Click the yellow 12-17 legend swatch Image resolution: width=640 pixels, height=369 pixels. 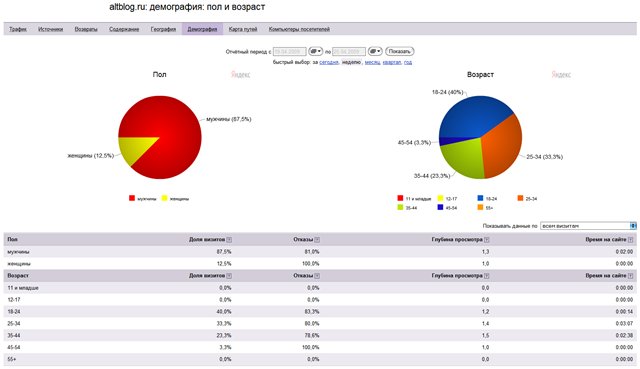440,198
